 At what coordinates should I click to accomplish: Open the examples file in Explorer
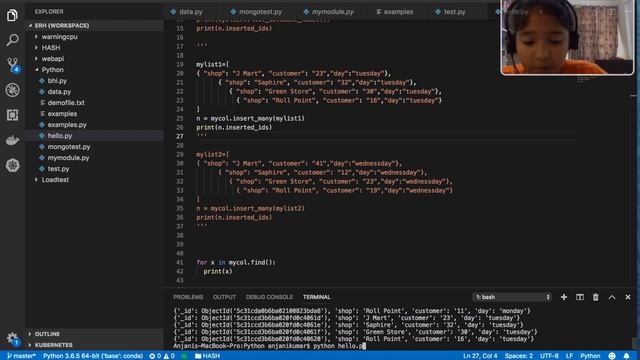[62, 114]
